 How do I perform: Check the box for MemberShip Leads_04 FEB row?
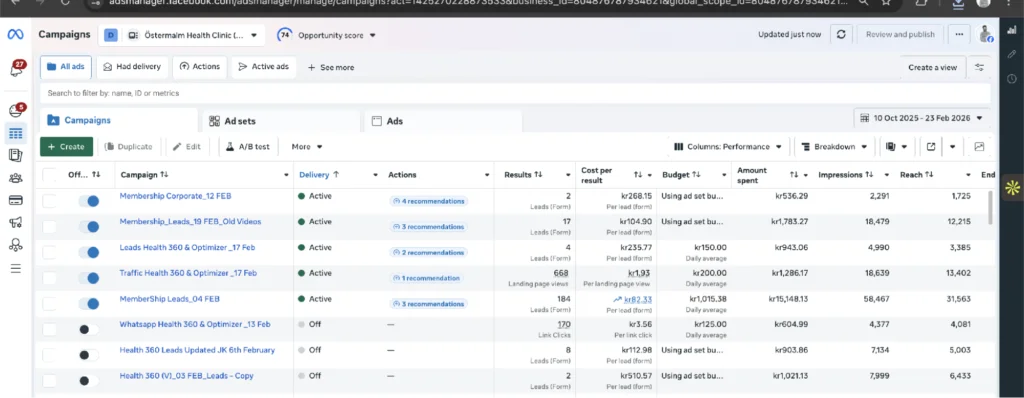tap(50, 304)
